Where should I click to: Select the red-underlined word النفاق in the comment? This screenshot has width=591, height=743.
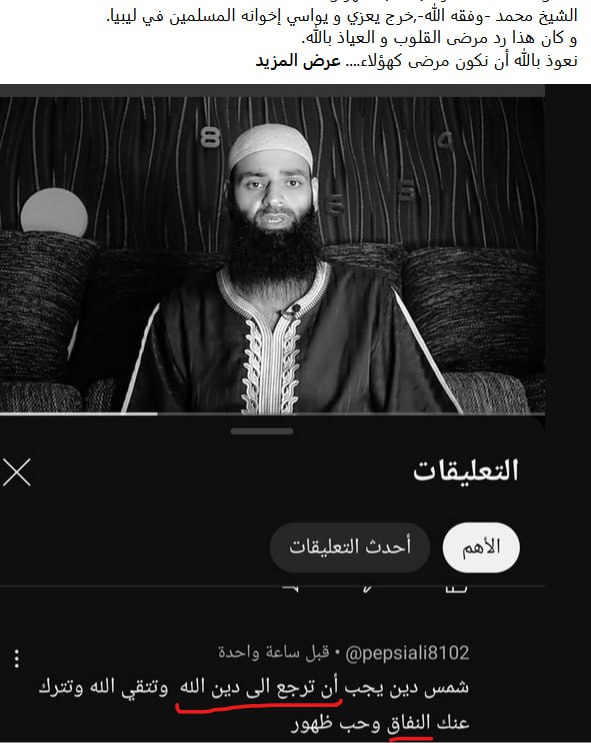pos(409,724)
